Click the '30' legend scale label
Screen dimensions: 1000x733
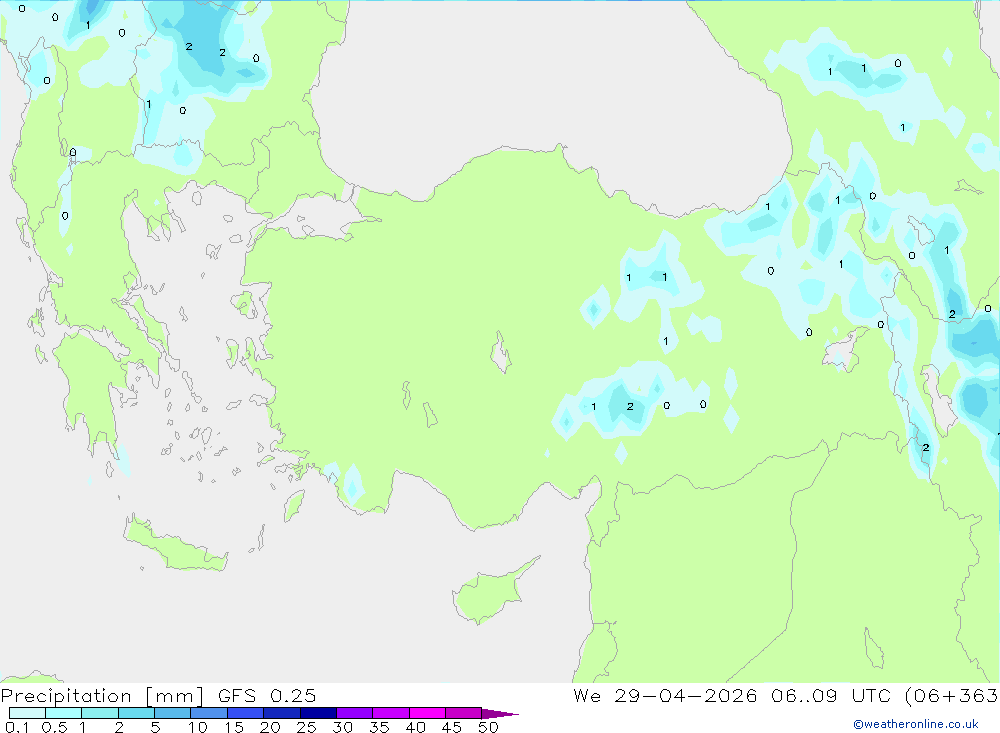(x=342, y=727)
